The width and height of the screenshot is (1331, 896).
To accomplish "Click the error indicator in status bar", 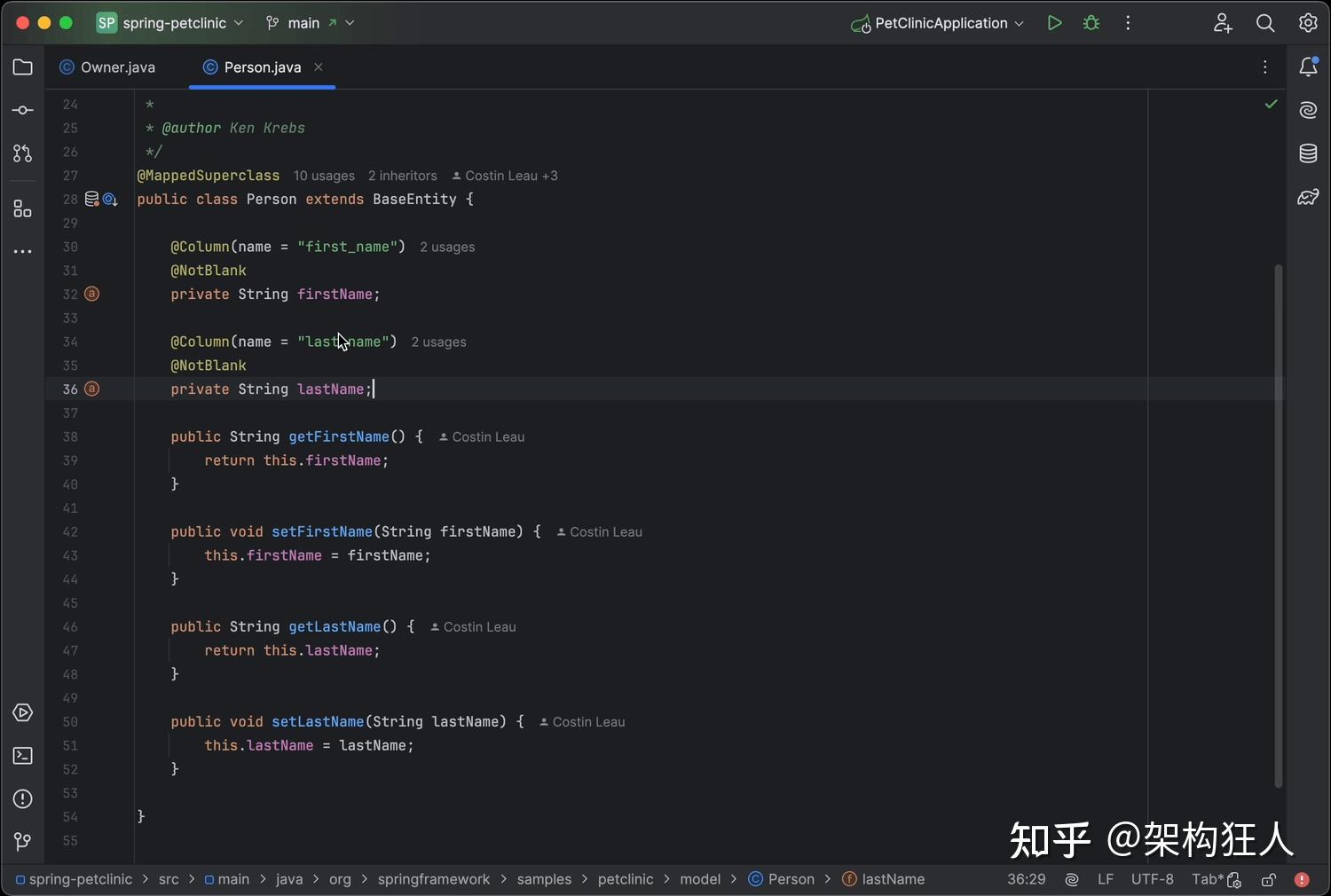I will pos(1302,879).
